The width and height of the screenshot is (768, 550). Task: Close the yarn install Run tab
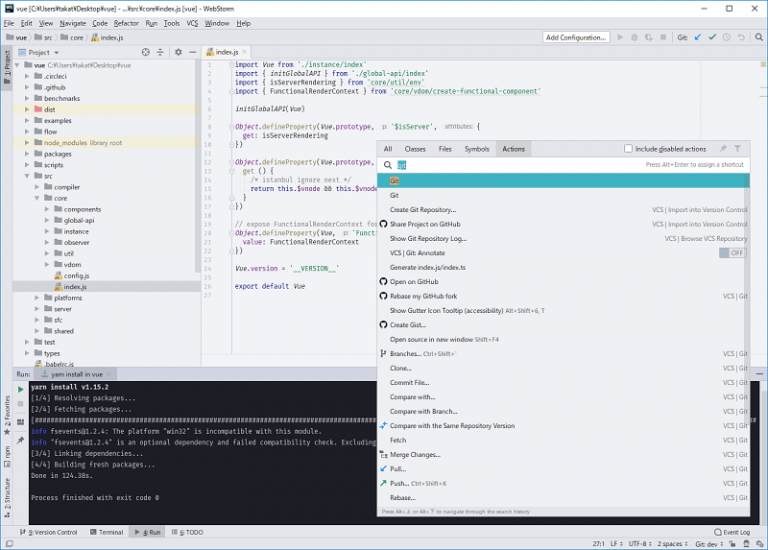pyautogui.click(x=109, y=374)
